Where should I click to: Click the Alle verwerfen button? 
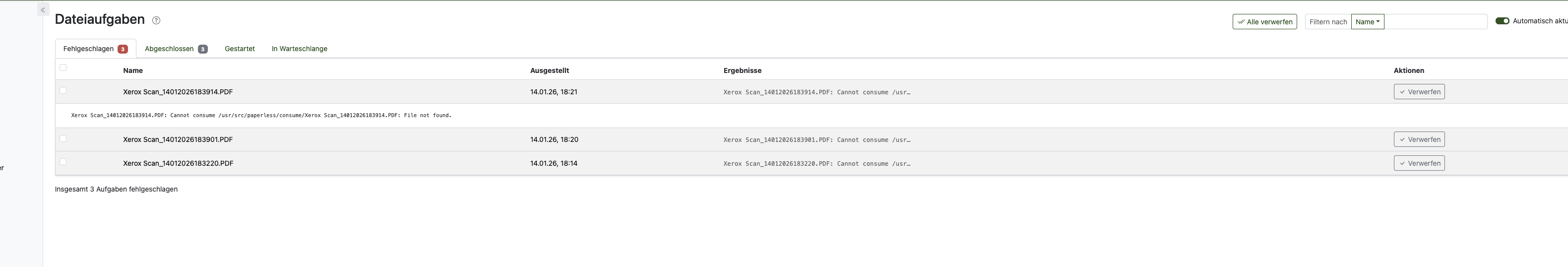[1264, 21]
